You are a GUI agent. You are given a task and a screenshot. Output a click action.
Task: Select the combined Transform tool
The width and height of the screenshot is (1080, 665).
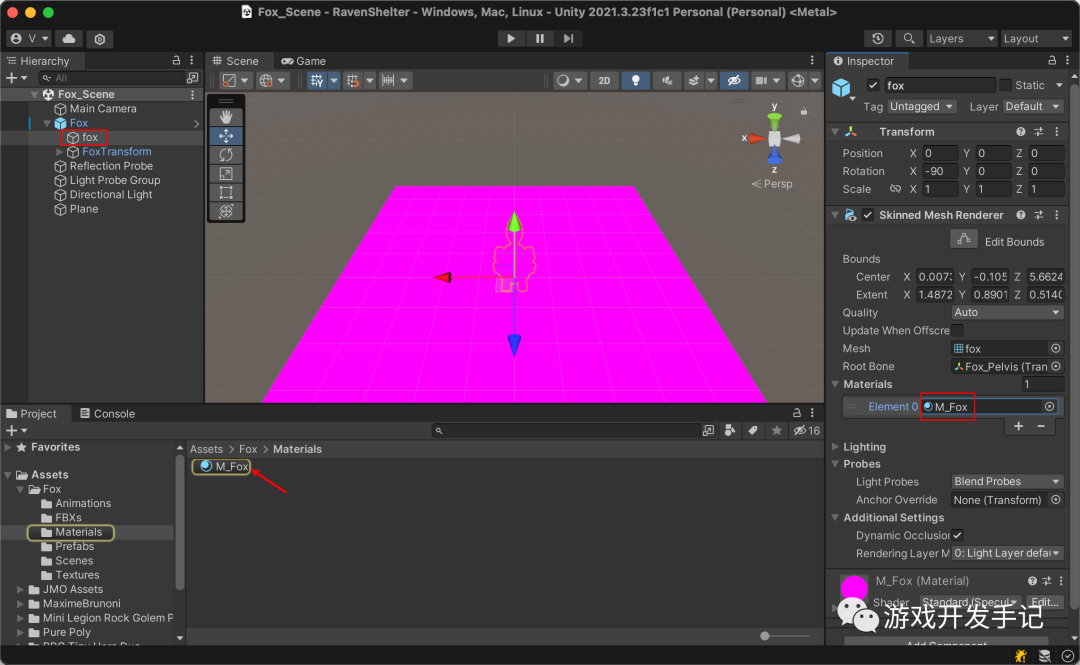226,211
